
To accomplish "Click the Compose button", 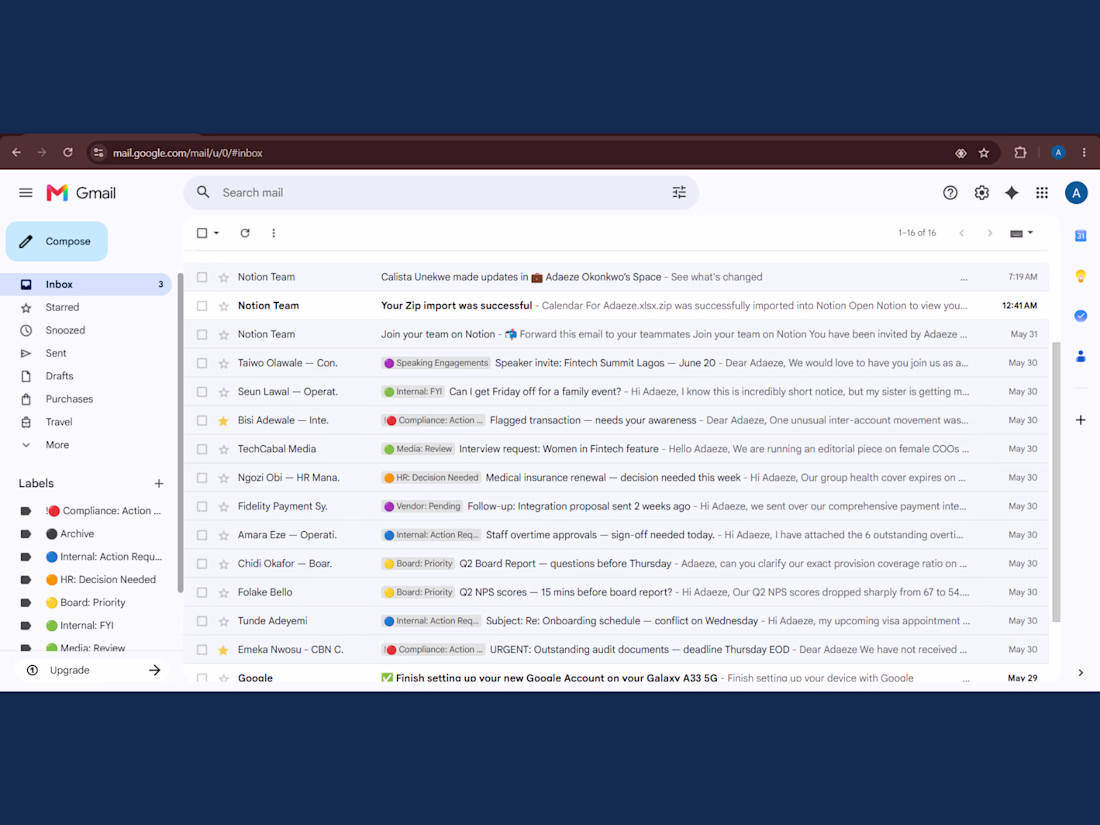I will 57,241.
